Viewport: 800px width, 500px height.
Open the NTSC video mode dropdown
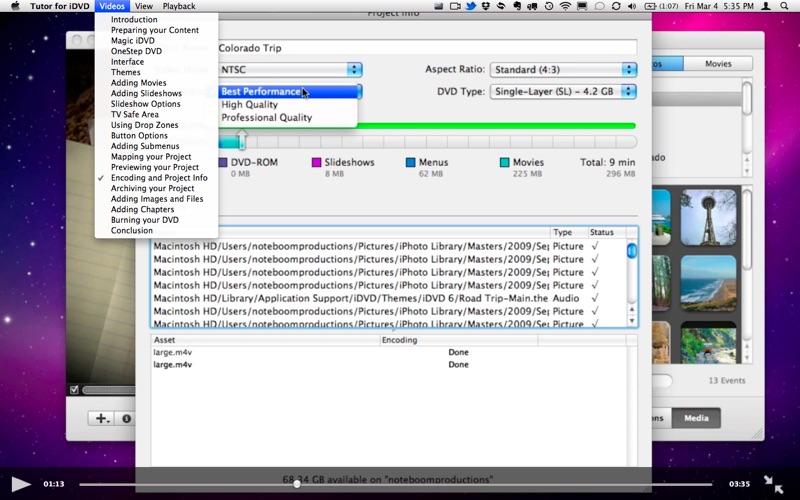(290, 69)
